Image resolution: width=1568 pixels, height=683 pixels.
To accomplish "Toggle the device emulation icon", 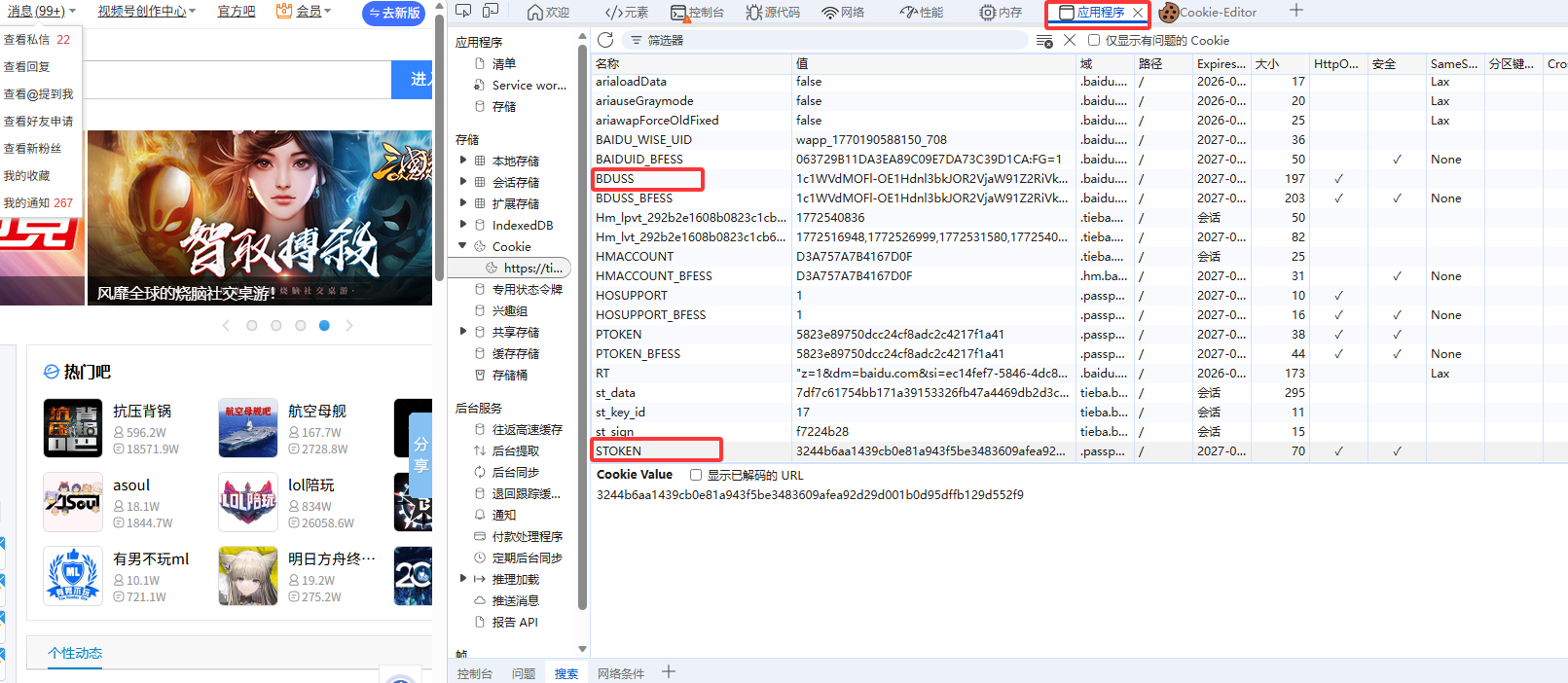I will pyautogui.click(x=491, y=12).
